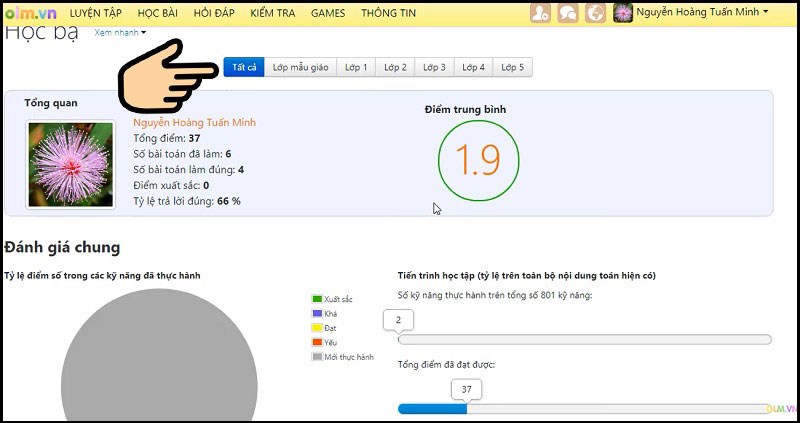Select the Lớp 1 tab
Image resolution: width=800 pixels, height=423 pixels.
pos(356,68)
